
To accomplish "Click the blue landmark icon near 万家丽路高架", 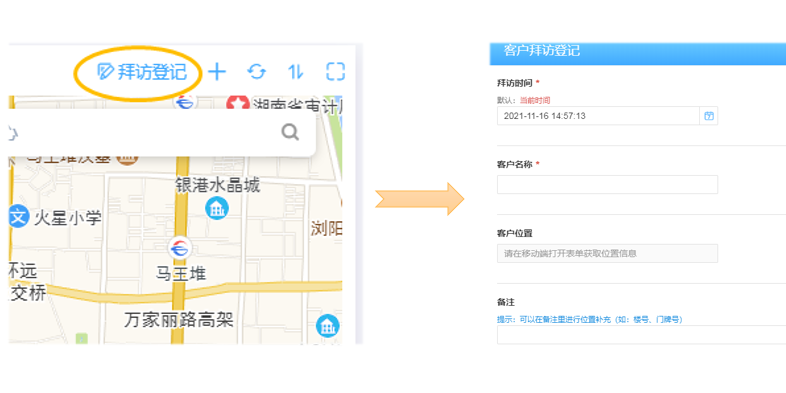I will click(328, 326).
